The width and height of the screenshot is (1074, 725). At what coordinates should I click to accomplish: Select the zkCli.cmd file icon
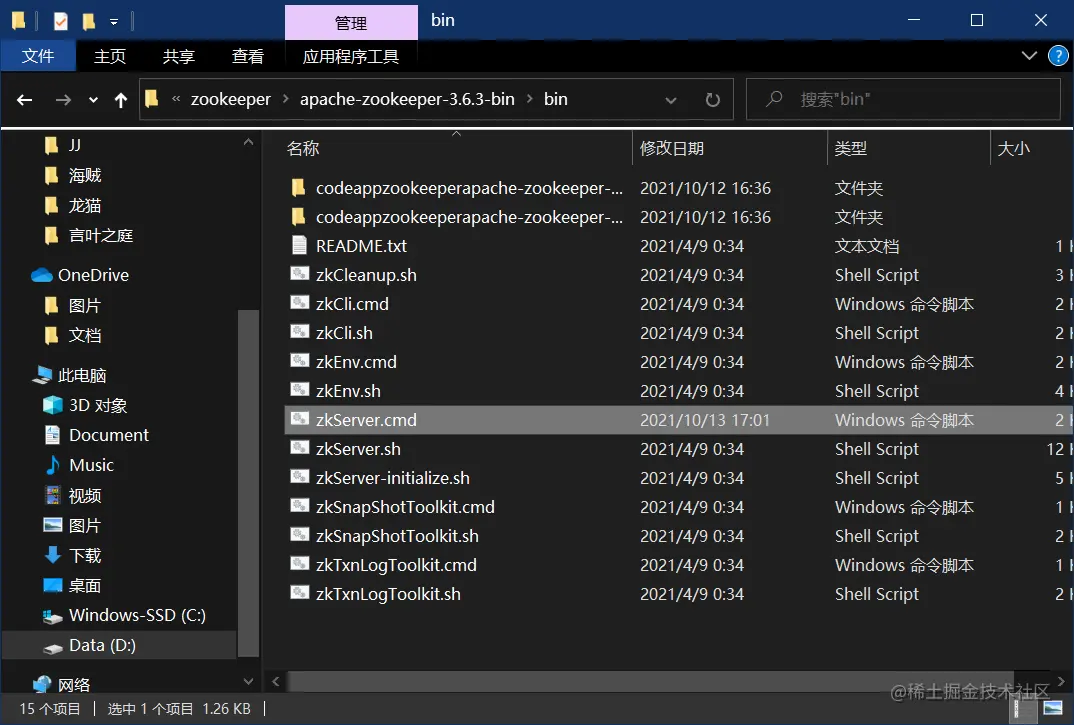[299, 303]
